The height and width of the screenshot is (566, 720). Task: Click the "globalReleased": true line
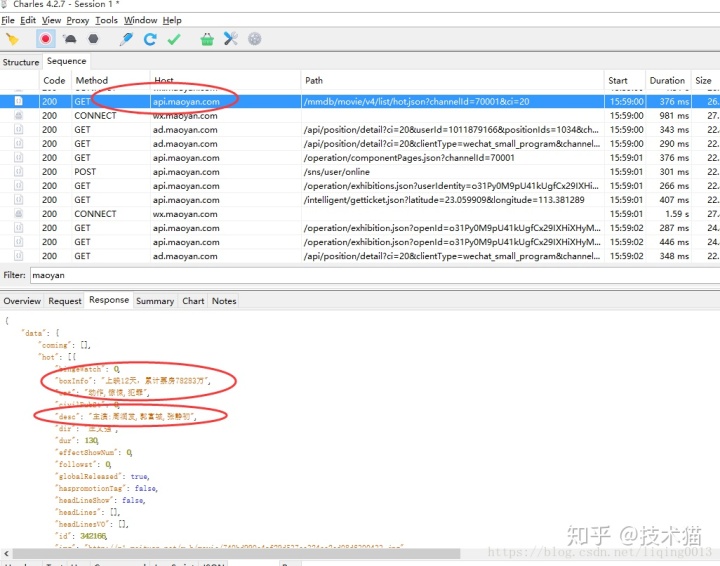tap(102, 476)
